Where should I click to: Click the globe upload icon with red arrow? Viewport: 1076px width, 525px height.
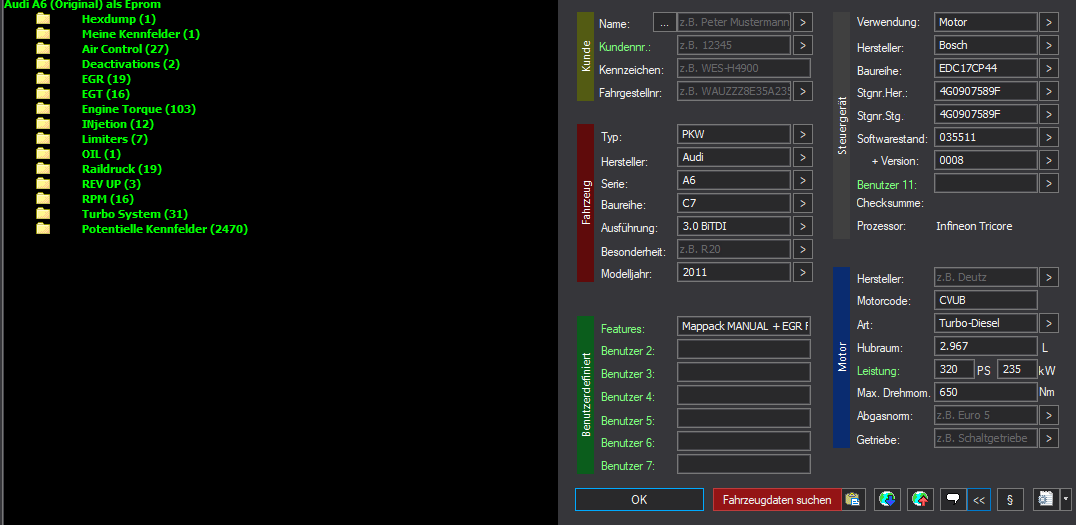[x=920, y=499]
